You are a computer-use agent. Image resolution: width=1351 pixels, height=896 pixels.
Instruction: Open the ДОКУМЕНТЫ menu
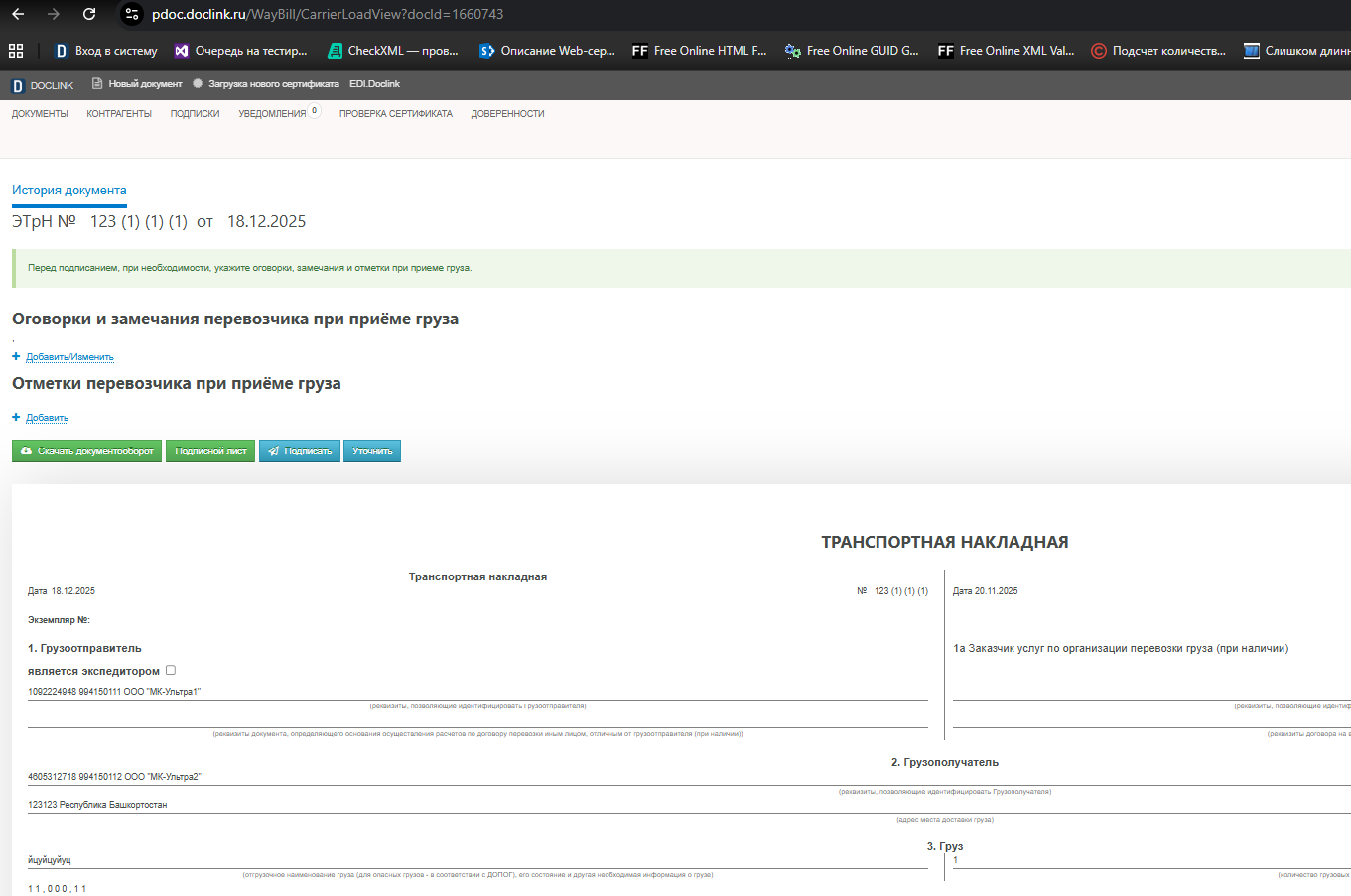(40, 114)
